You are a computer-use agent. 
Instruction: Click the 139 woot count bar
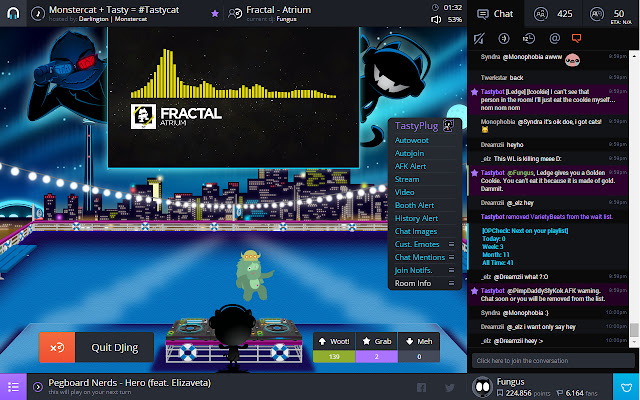point(334,357)
